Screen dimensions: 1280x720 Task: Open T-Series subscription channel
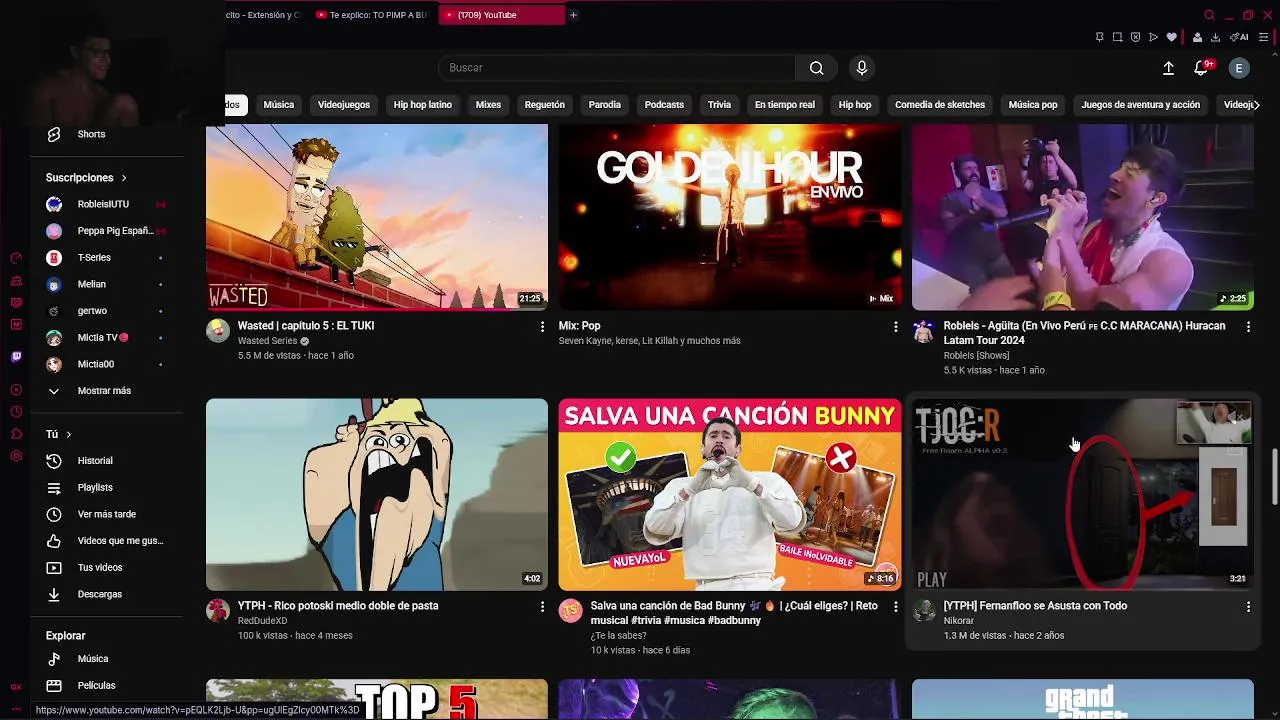point(108,258)
